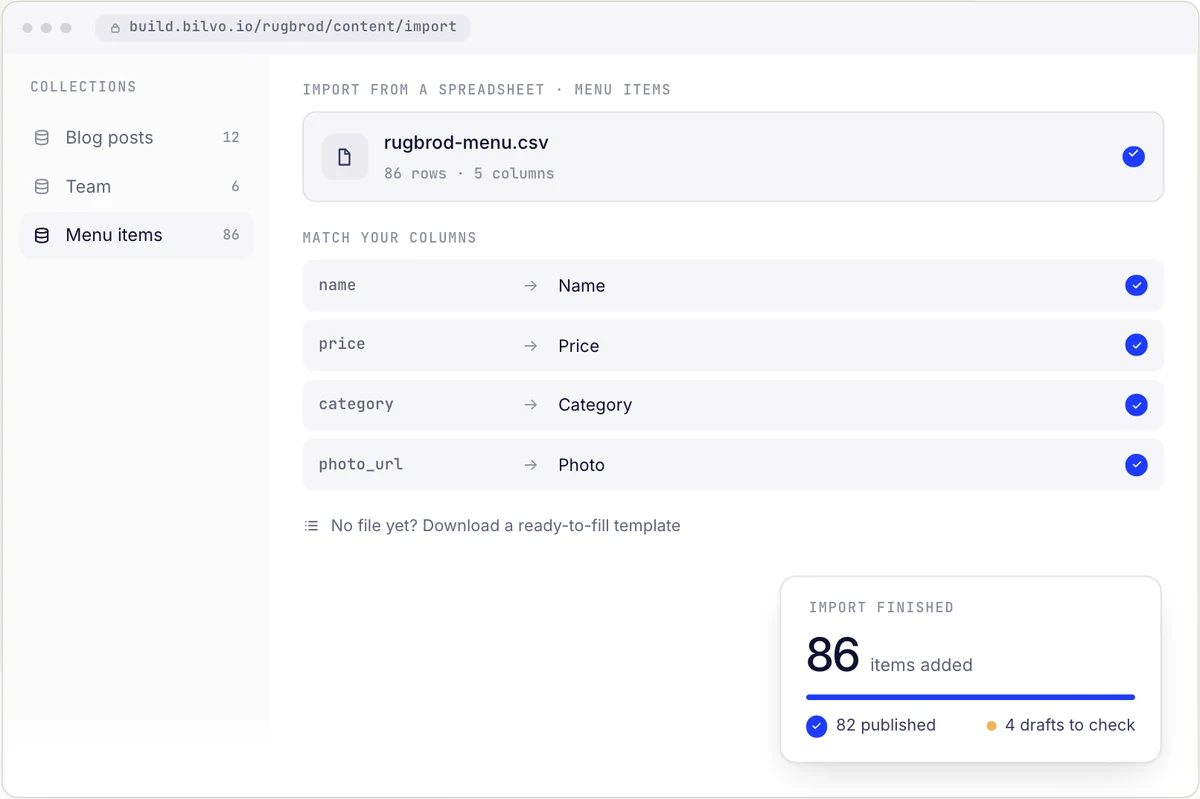The image size is (1200, 799).
Task: Click the rugbrod-menu.csv file icon
Action: [345, 157]
